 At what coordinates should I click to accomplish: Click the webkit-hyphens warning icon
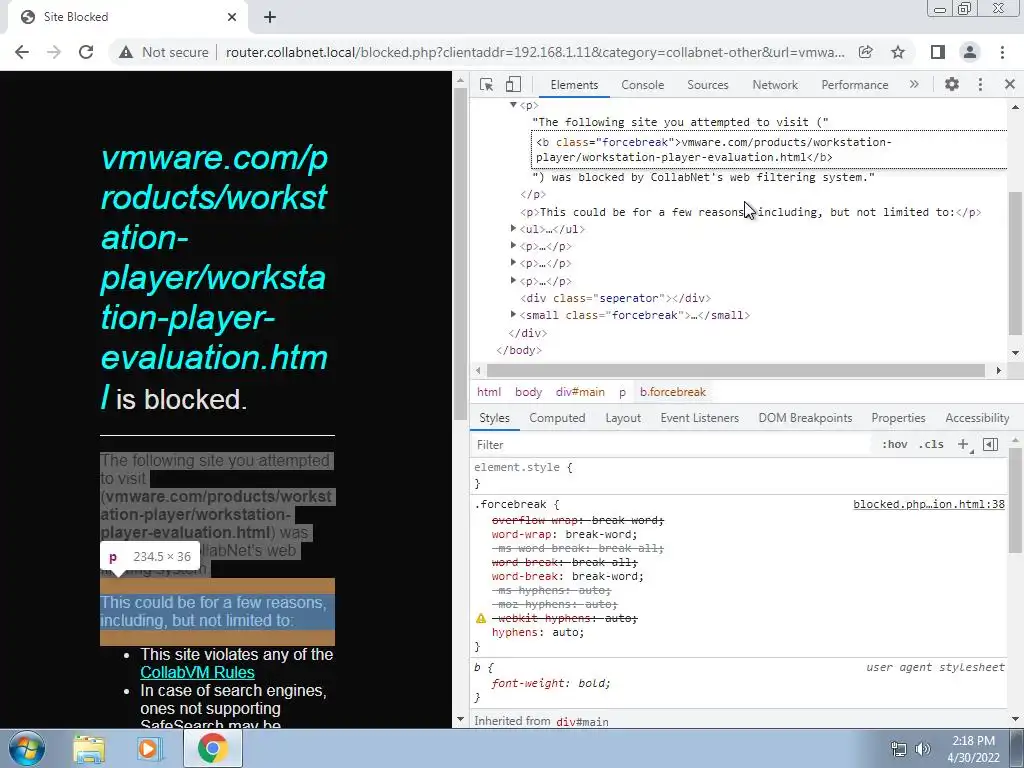click(x=481, y=618)
